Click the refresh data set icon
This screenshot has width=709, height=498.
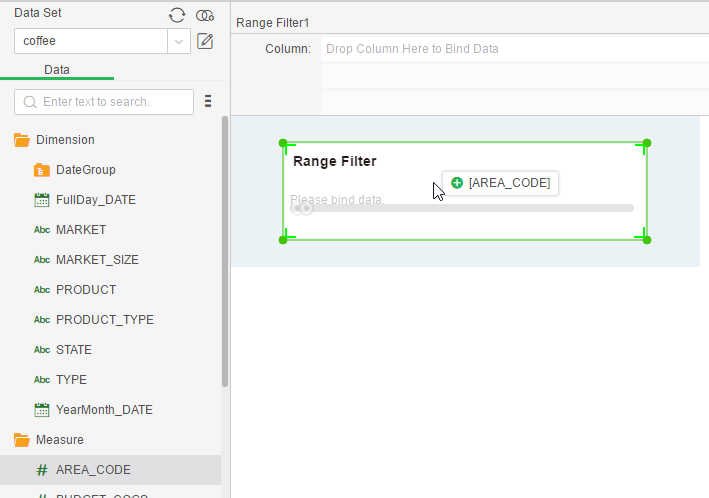(177, 14)
